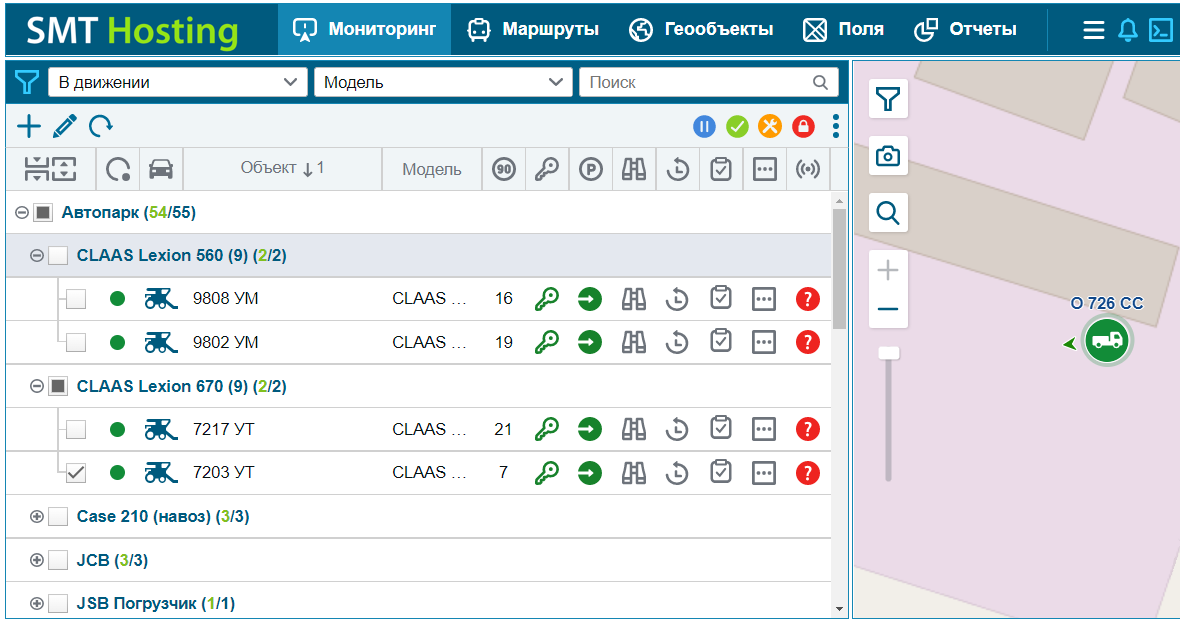Click the pencil edit icon
The height and width of the screenshot is (623, 1180).
(x=65, y=126)
